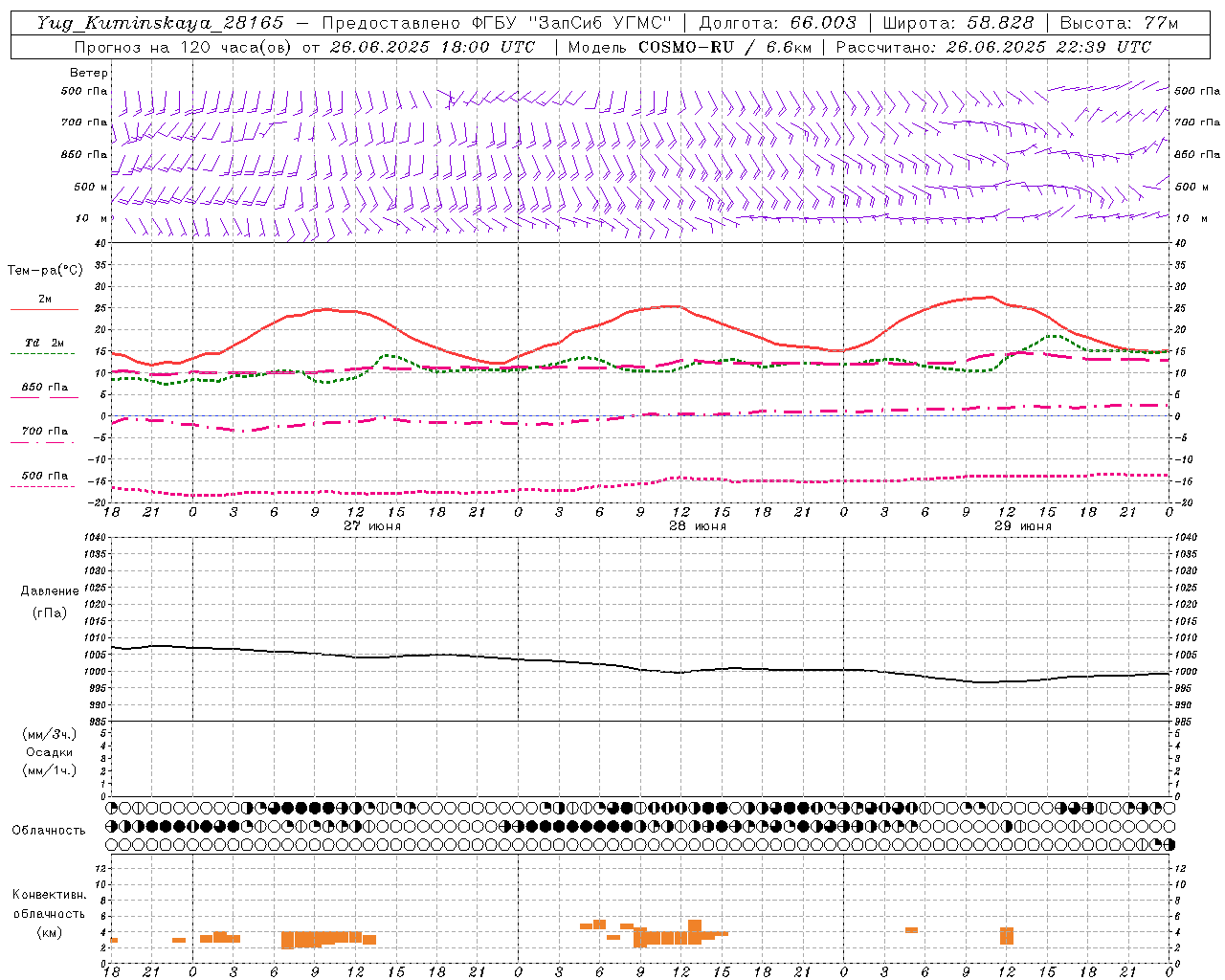Select the 700 гПа temperature legend entry
This screenshot has height=980, width=1225.
(x=45, y=431)
